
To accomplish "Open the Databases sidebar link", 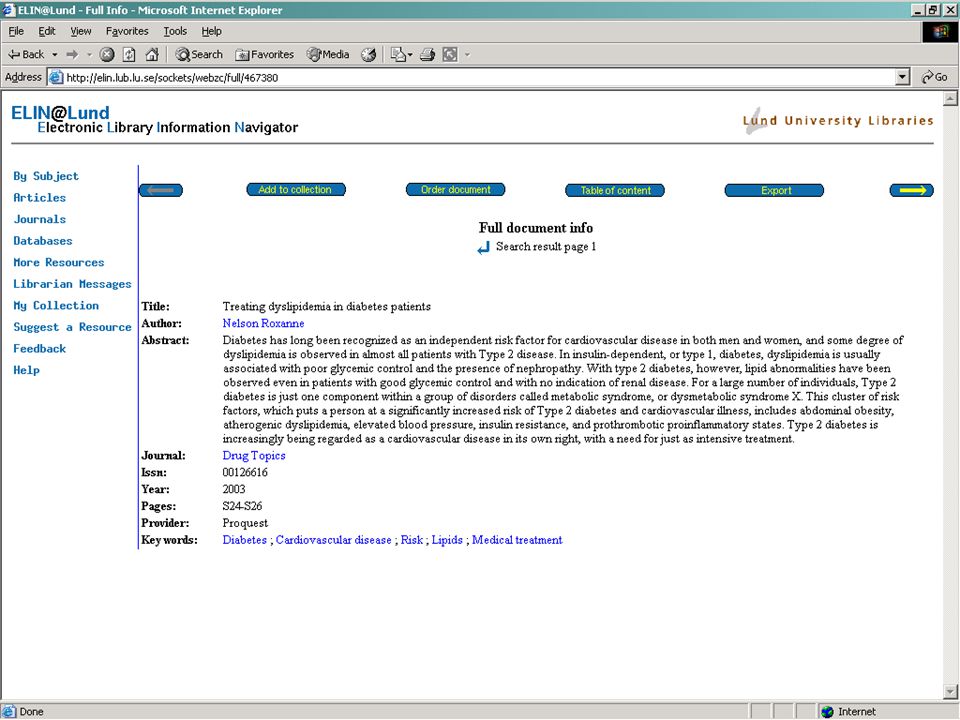I will click(x=42, y=241).
